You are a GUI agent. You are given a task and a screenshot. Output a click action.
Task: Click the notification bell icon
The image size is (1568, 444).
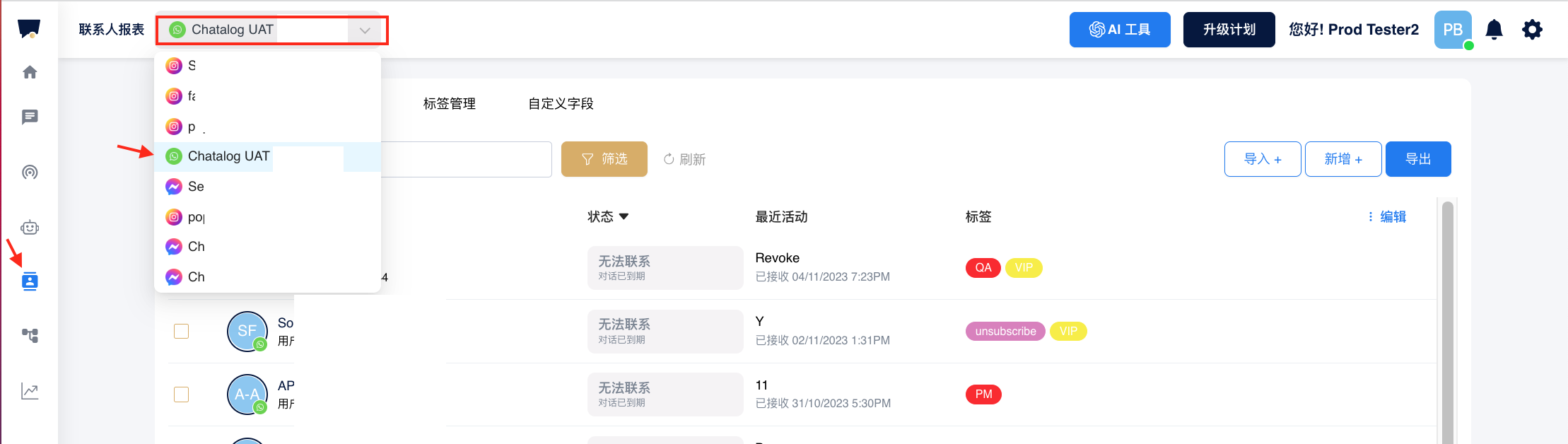pos(1494,30)
